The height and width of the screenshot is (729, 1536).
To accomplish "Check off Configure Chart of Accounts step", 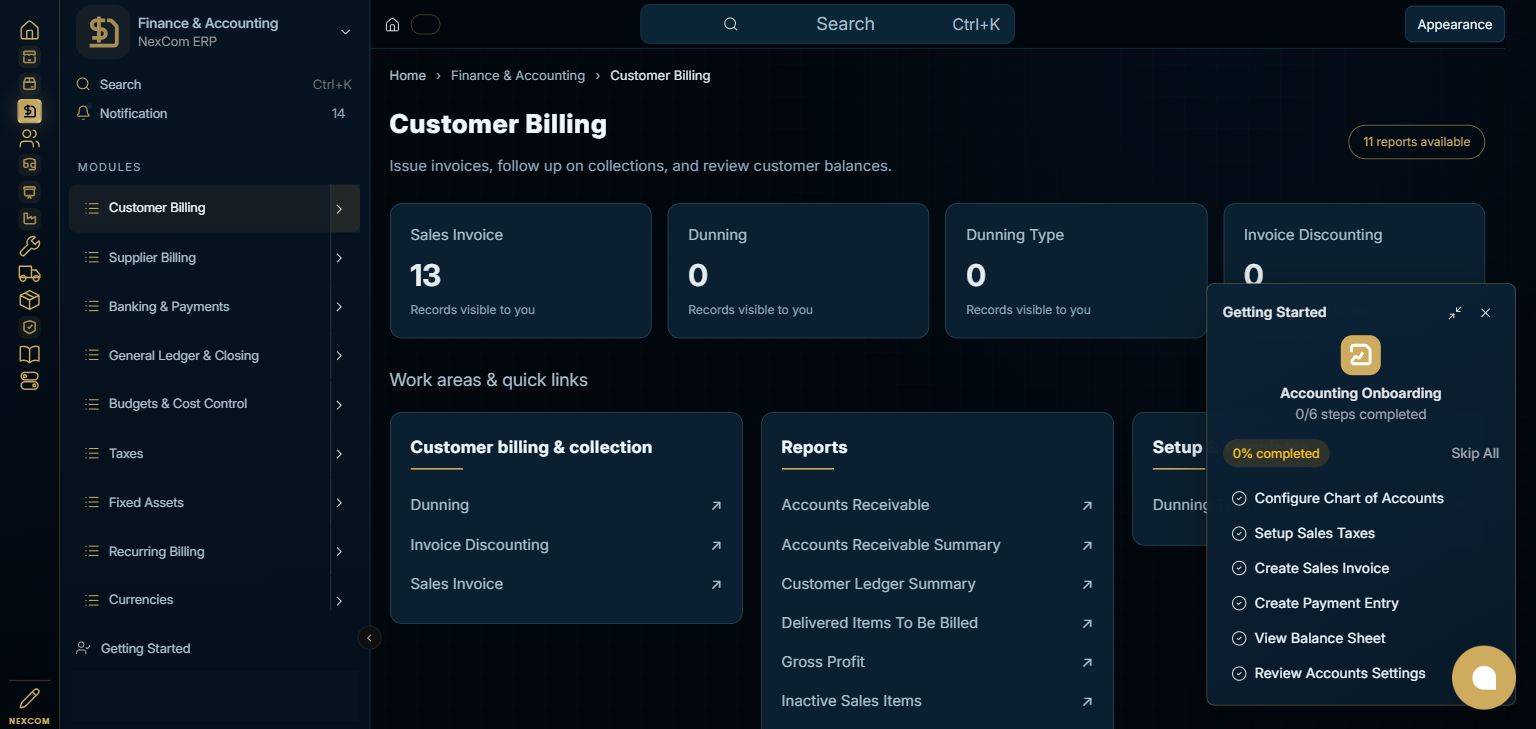I will coord(1239,498).
